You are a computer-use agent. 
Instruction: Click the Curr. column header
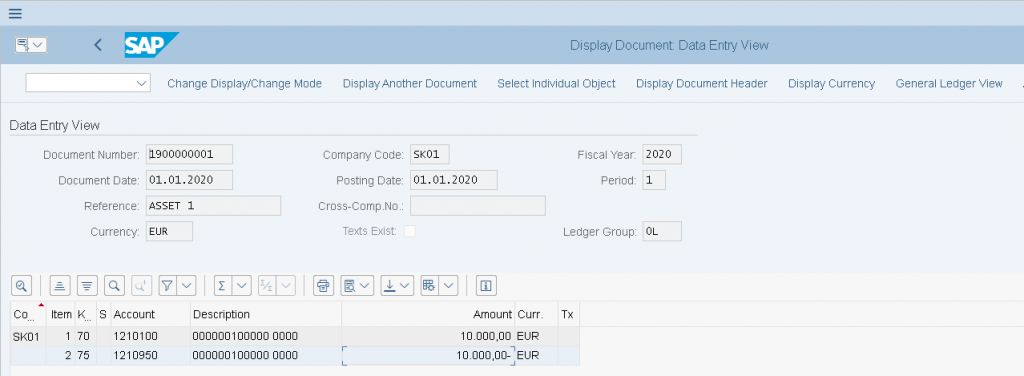[x=536, y=314]
